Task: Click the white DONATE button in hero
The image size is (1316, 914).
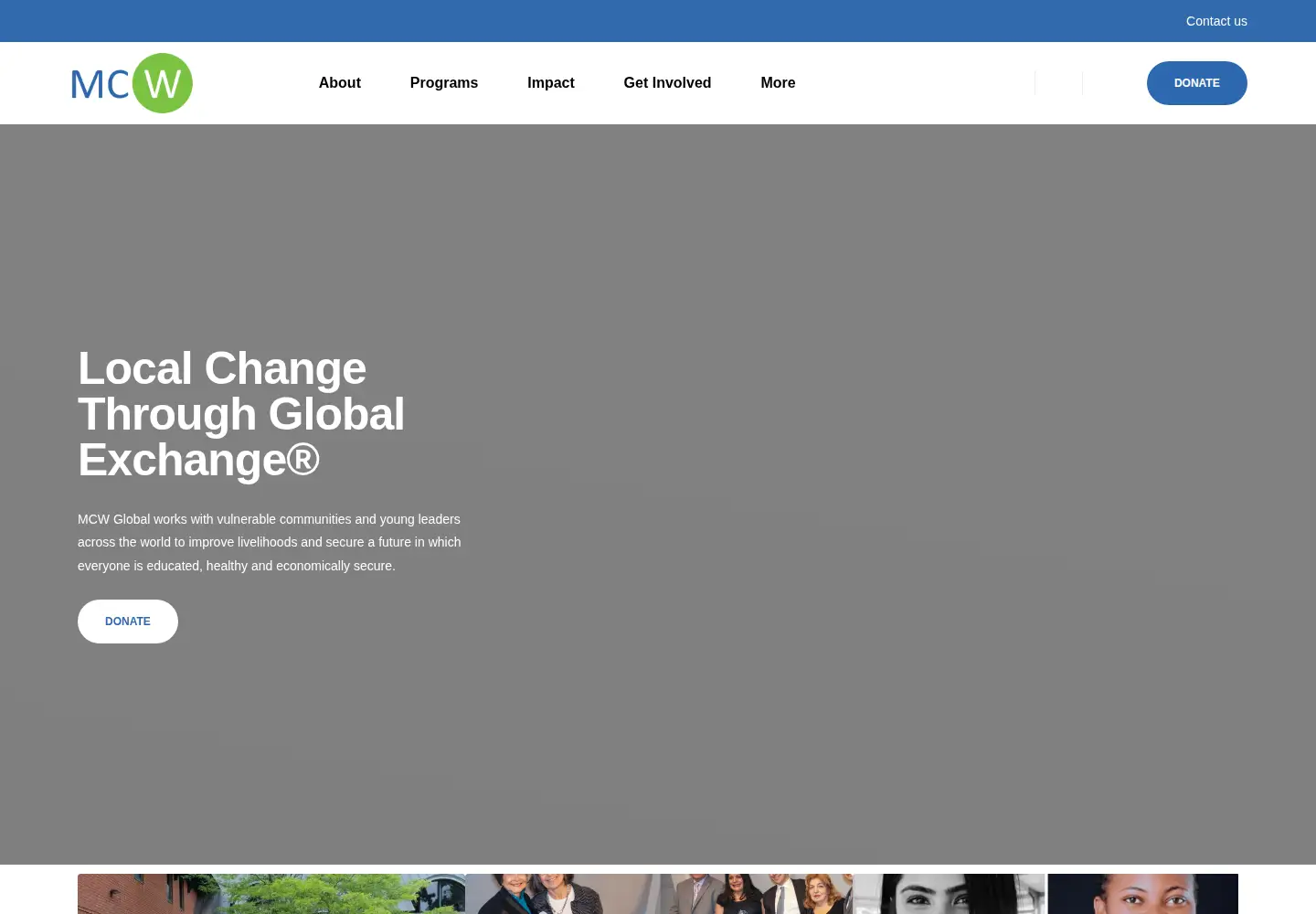Action: pos(128,622)
